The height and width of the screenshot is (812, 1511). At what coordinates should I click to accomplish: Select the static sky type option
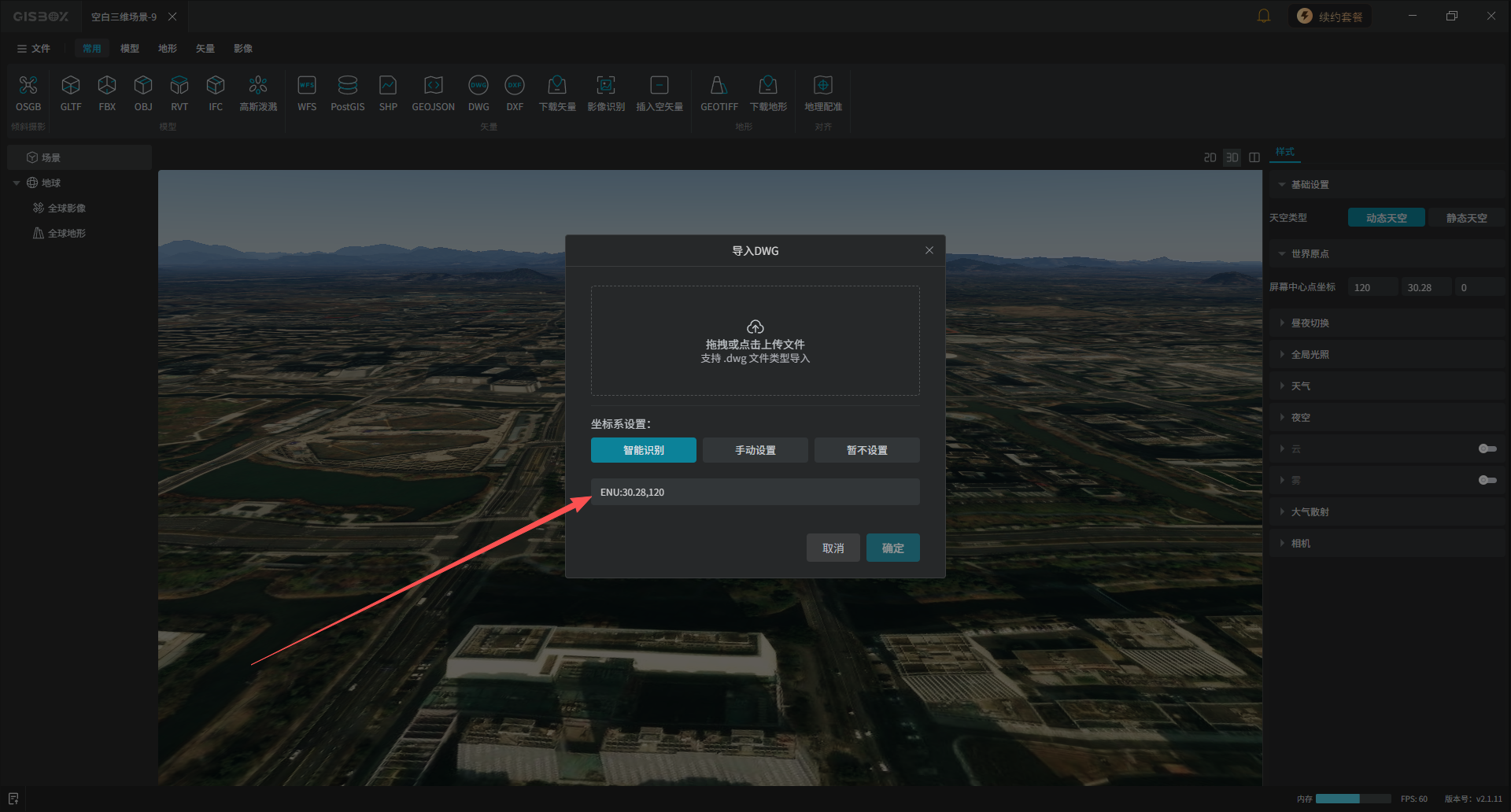tap(1465, 218)
